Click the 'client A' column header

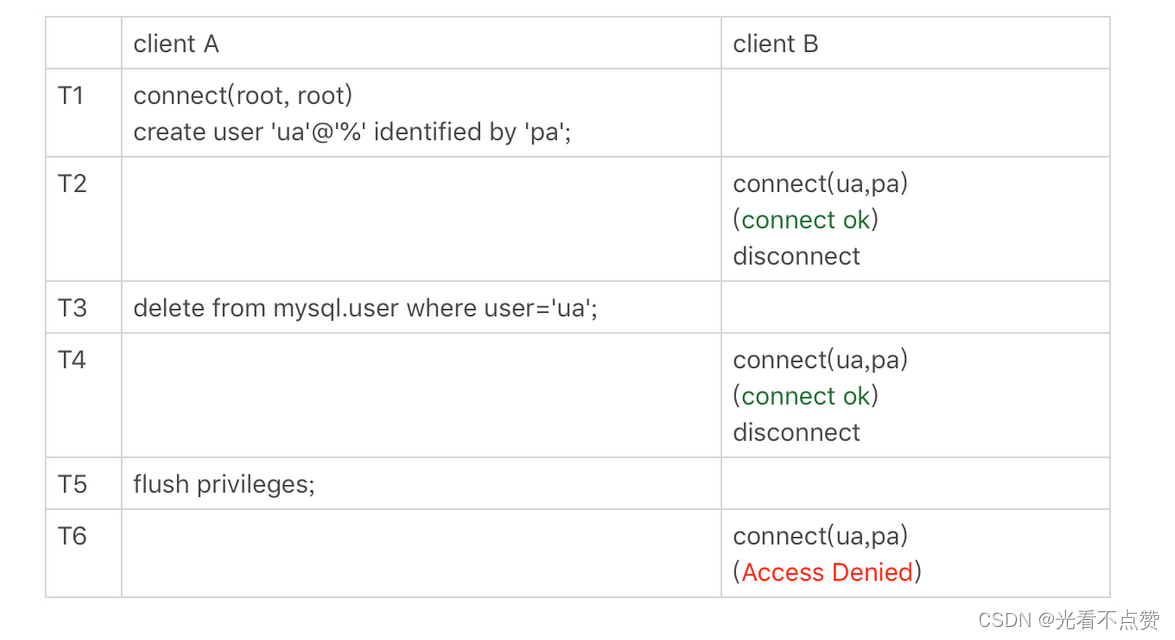click(176, 44)
